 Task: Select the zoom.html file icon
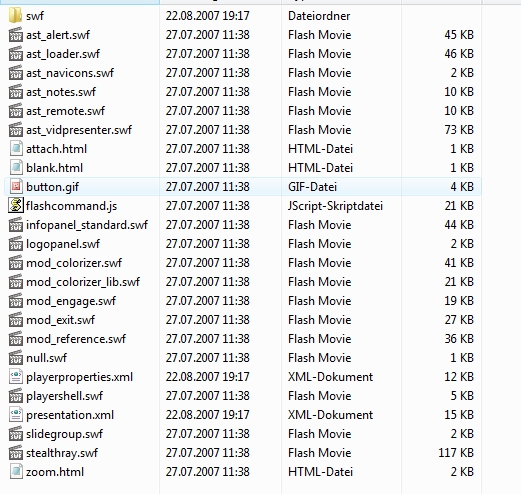[x=16, y=472]
